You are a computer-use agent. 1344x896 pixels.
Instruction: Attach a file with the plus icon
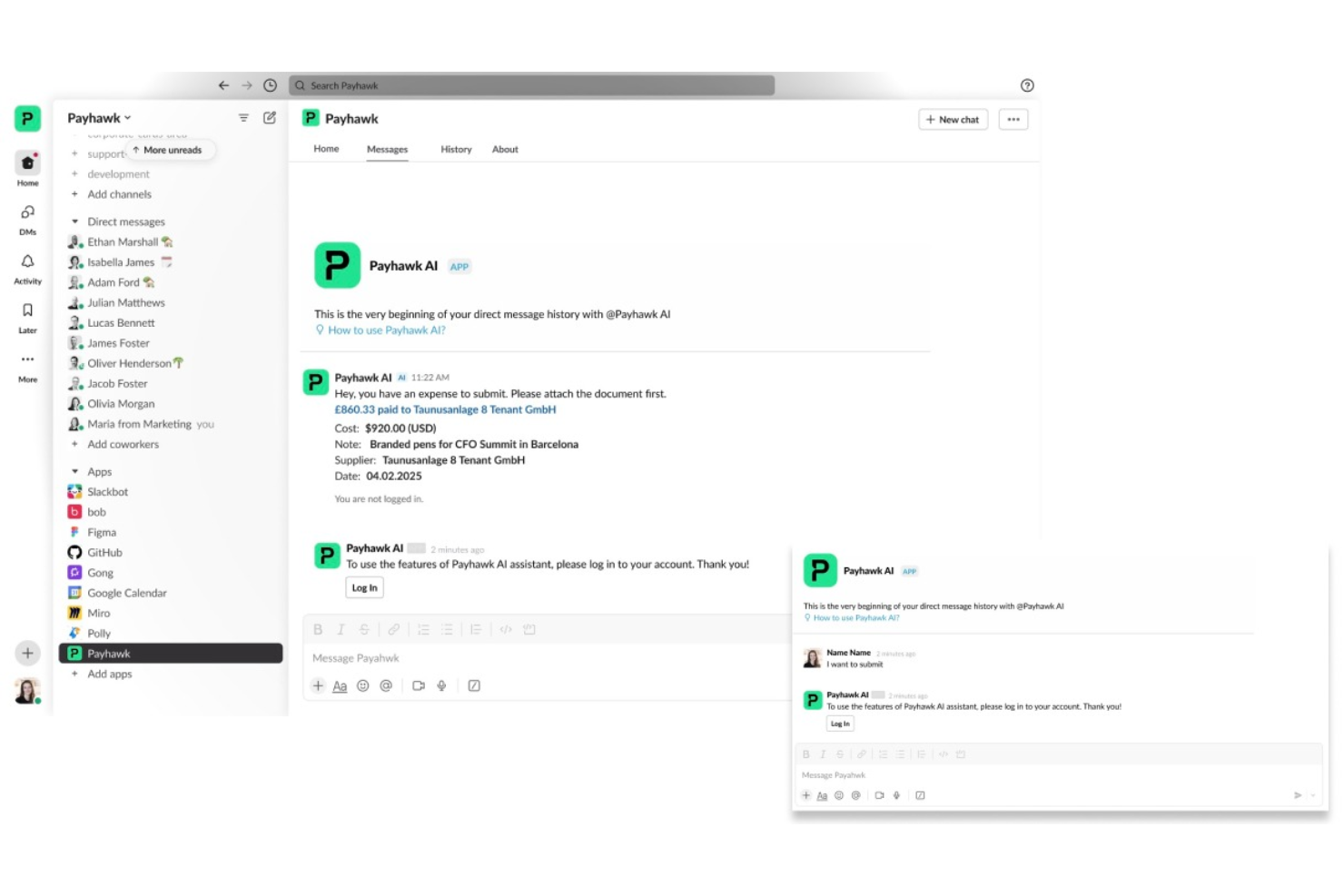click(318, 685)
